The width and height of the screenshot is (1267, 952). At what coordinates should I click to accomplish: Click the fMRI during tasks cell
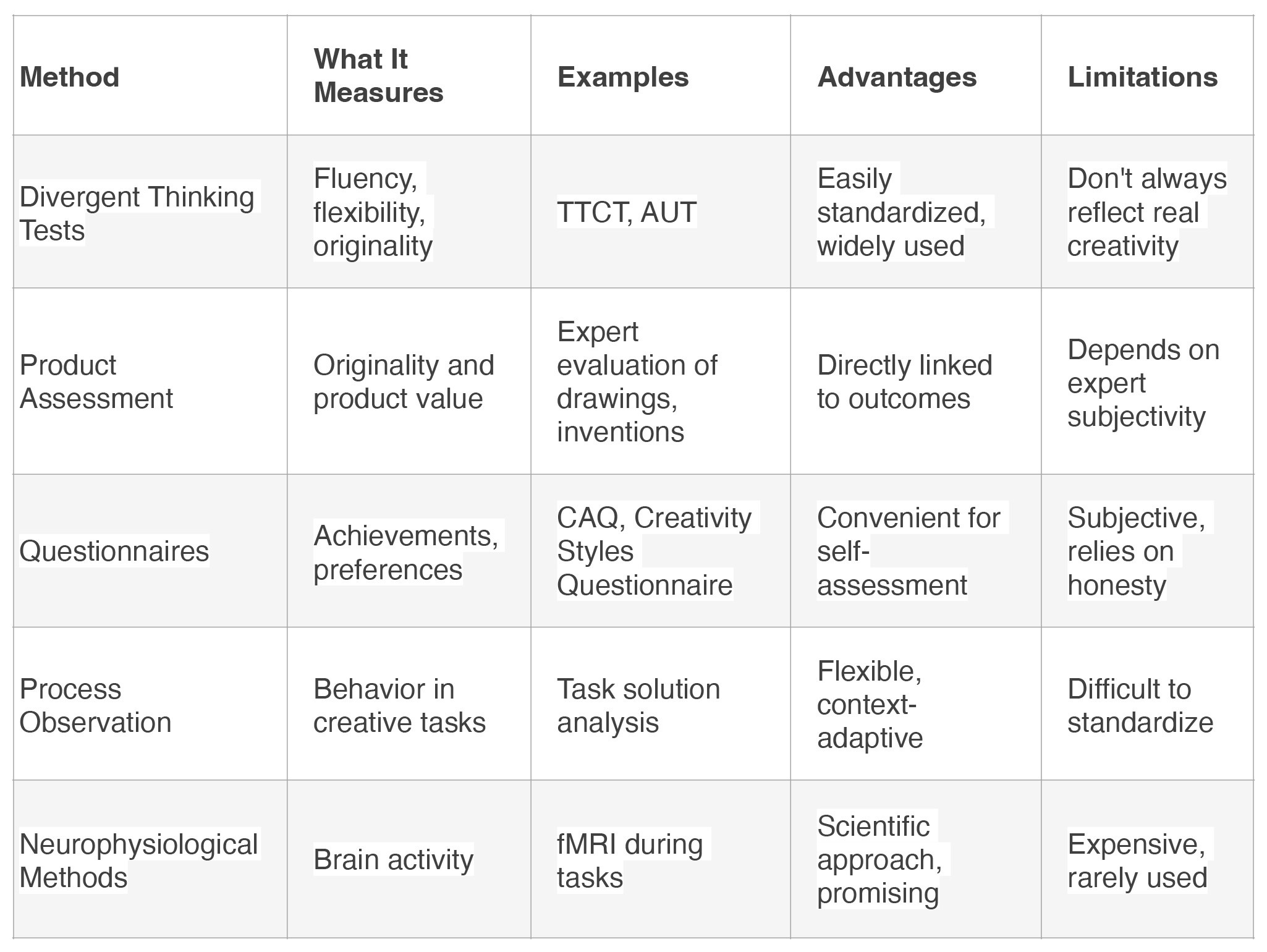660,860
